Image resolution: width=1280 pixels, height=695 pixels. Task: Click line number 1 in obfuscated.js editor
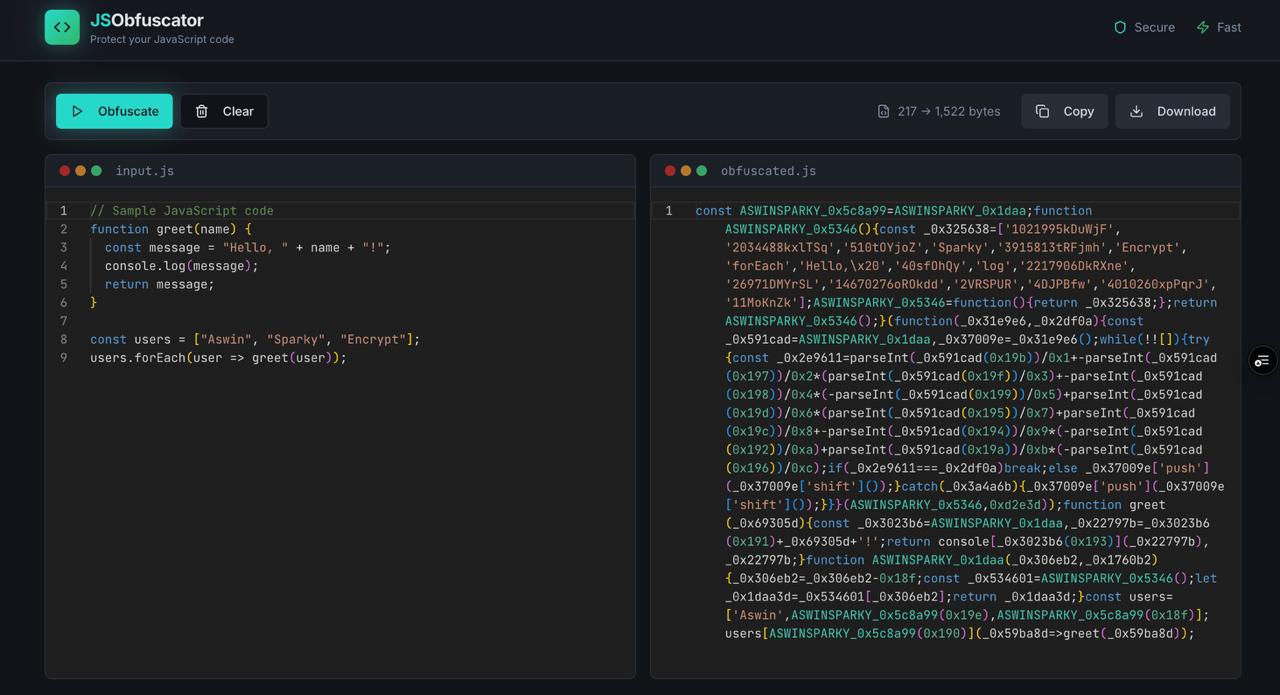click(669, 211)
